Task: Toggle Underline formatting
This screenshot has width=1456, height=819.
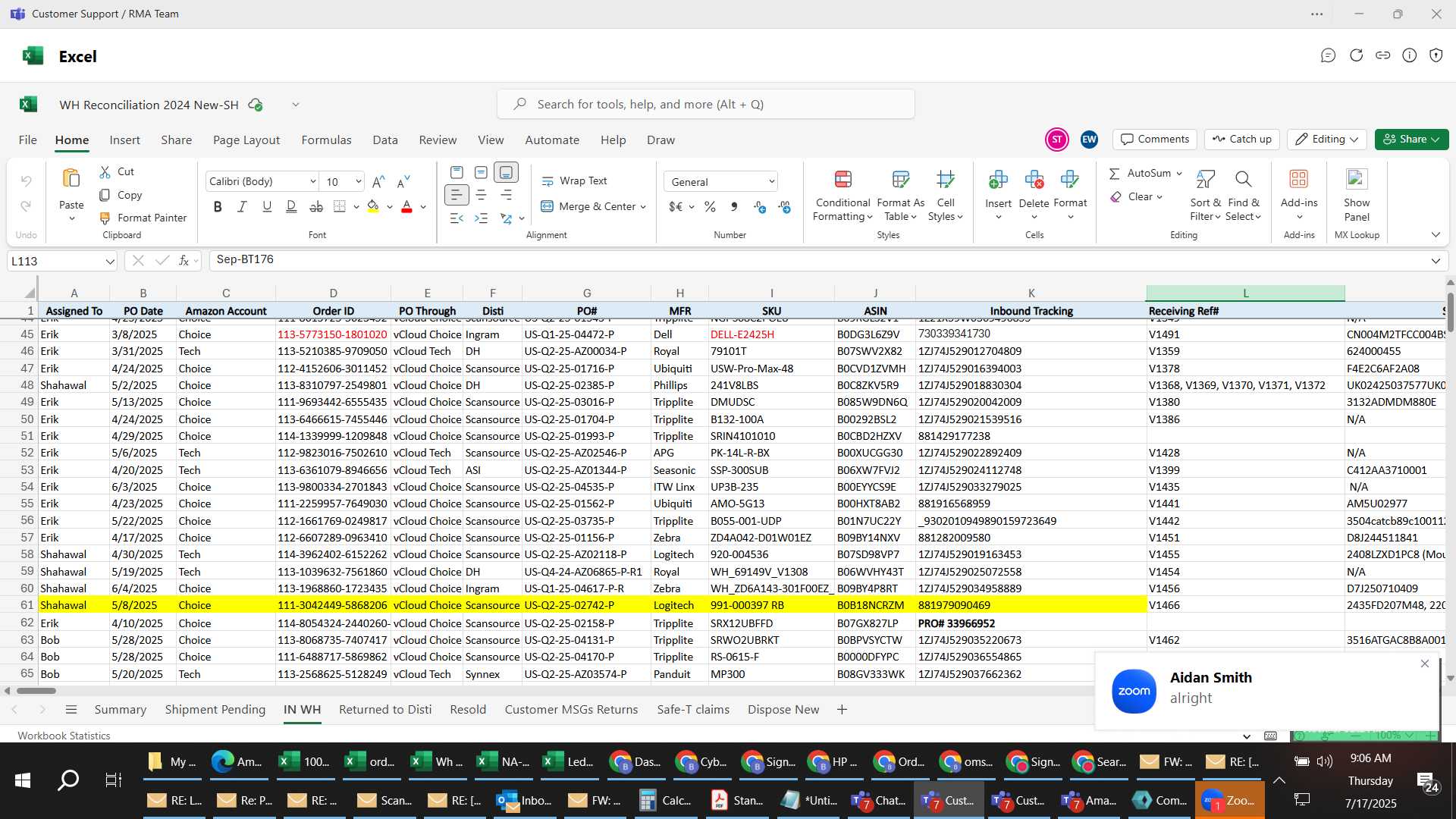Action: (x=267, y=206)
